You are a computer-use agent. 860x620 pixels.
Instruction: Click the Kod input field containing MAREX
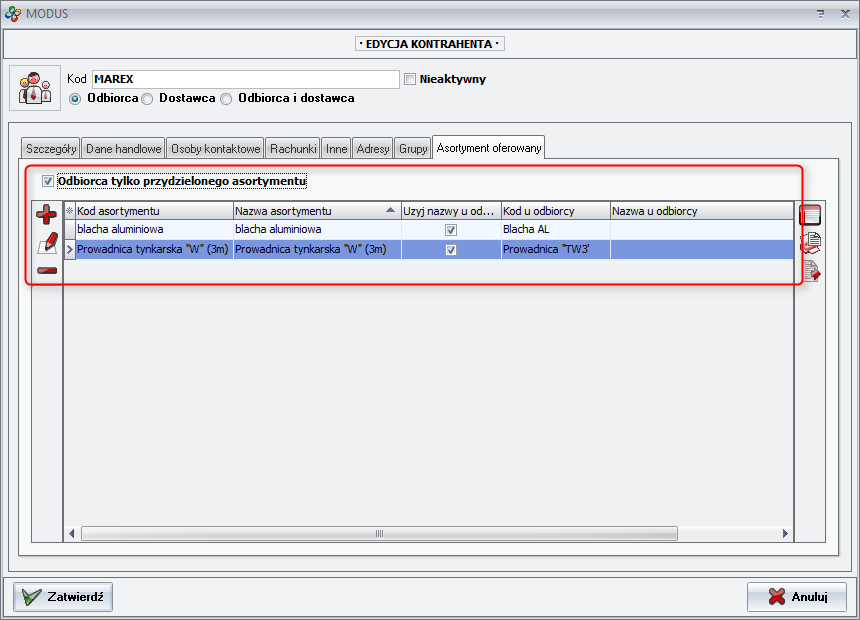tap(245, 79)
